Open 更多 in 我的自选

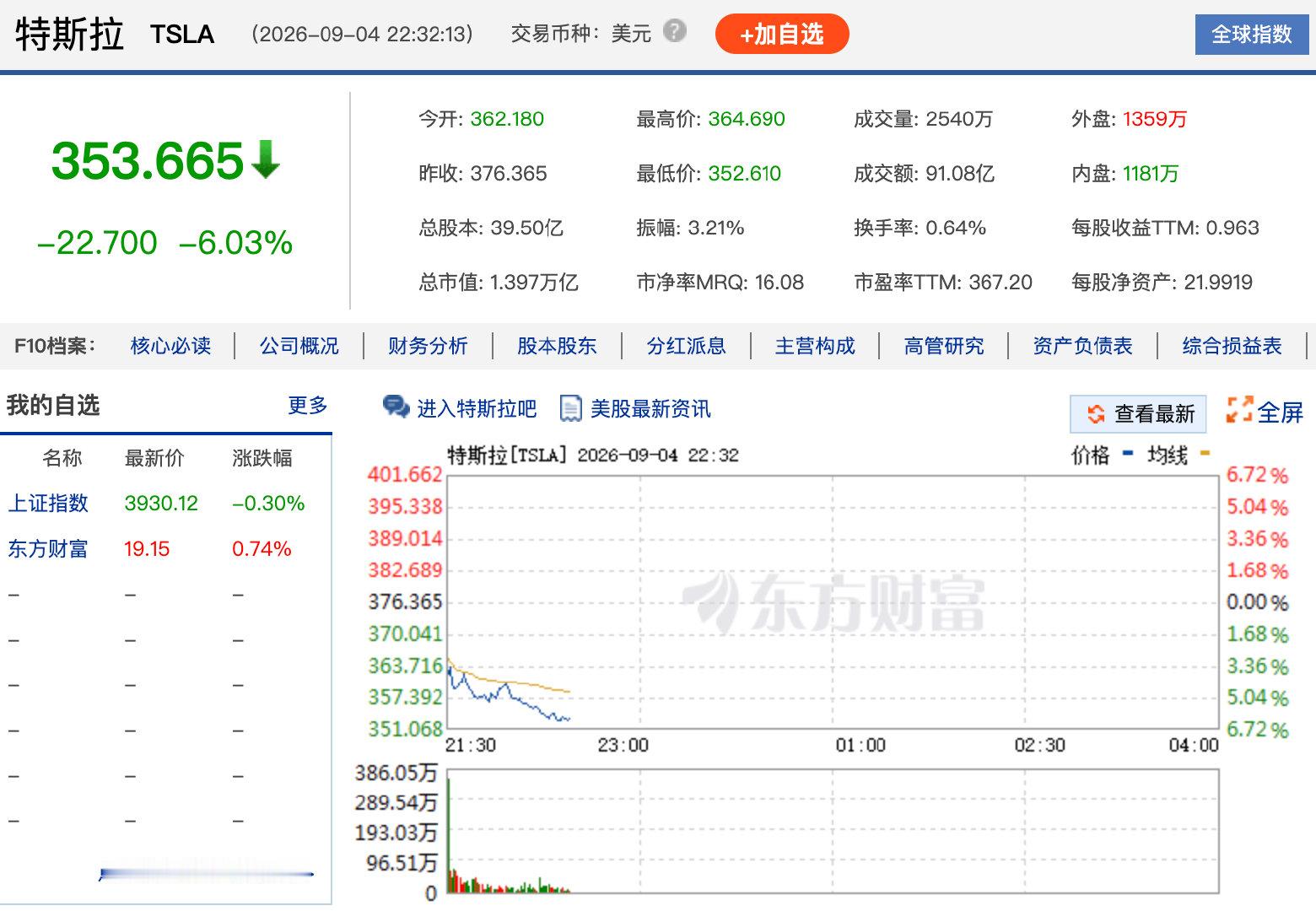tap(308, 406)
